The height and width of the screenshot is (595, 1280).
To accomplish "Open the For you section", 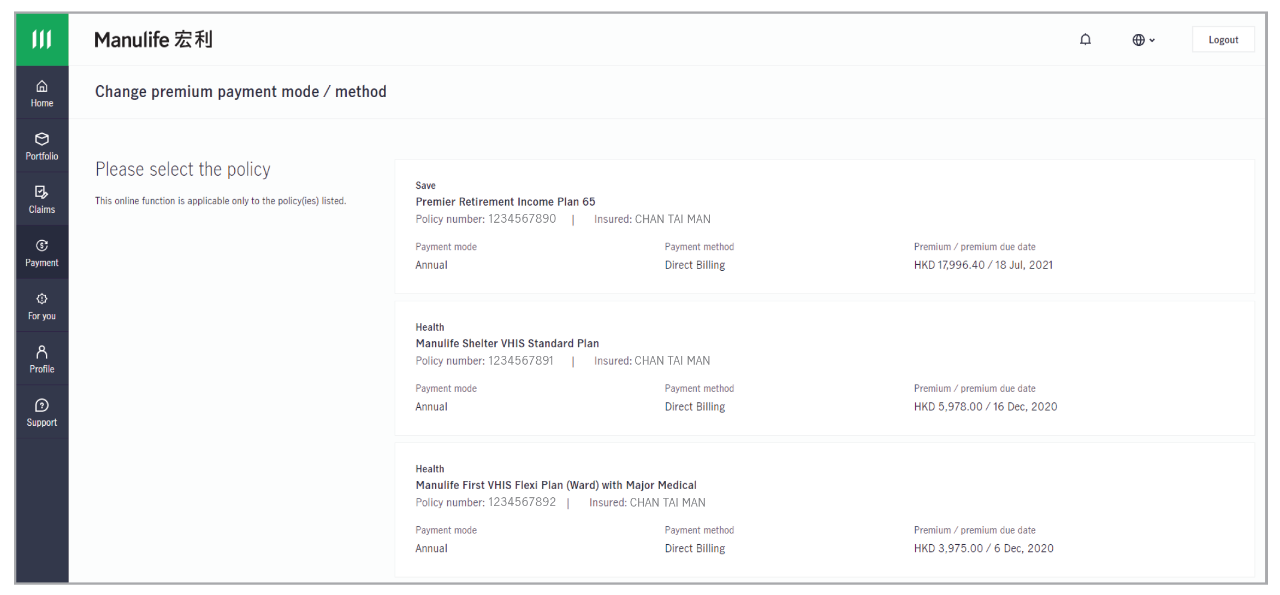I will point(42,305).
